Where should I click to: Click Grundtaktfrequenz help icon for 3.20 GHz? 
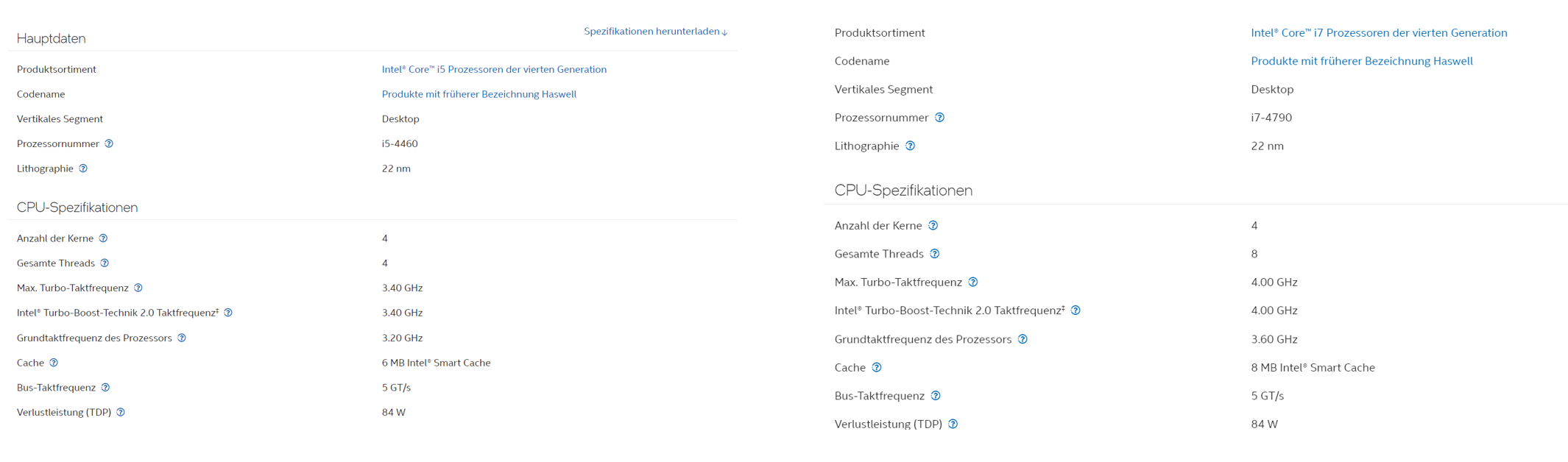[182, 338]
